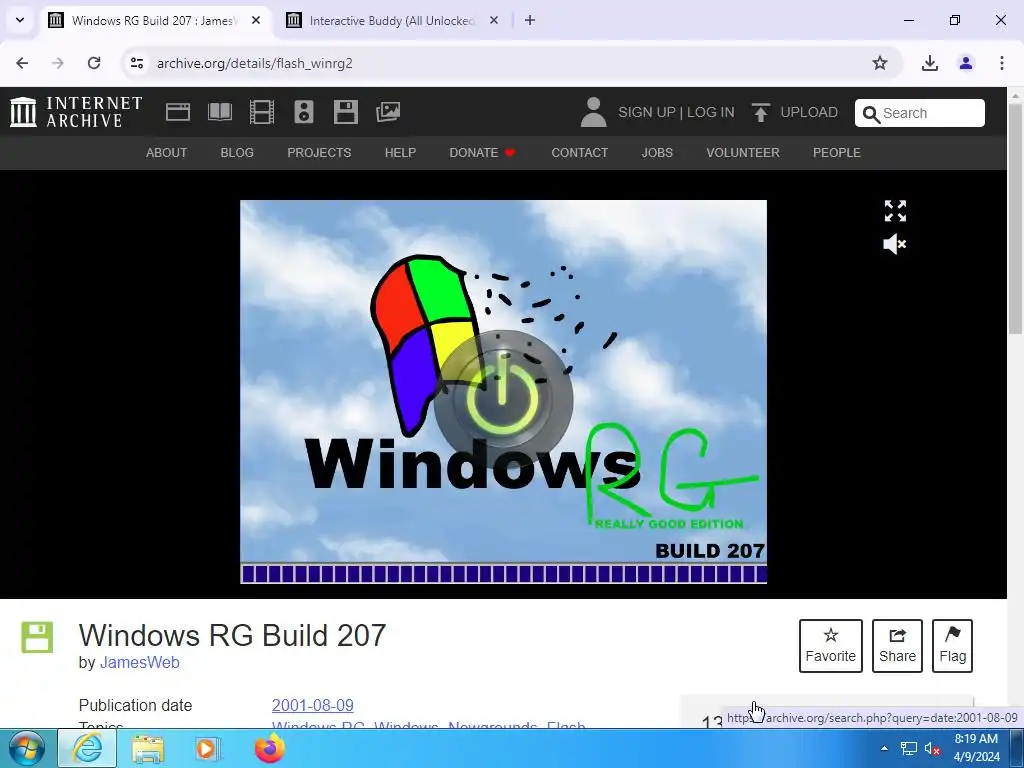Click the SIGN UP link
The image size is (1024, 768).
click(647, 112)
